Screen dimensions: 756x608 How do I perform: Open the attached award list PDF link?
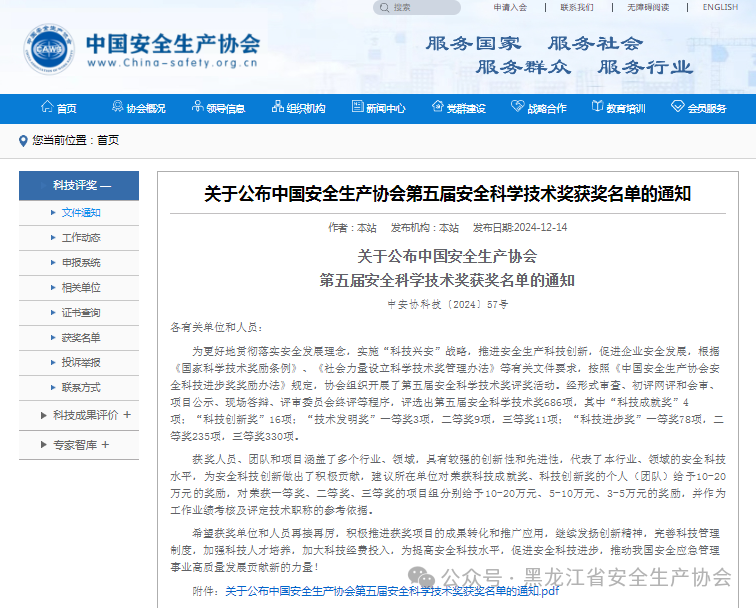pos(391,591)
